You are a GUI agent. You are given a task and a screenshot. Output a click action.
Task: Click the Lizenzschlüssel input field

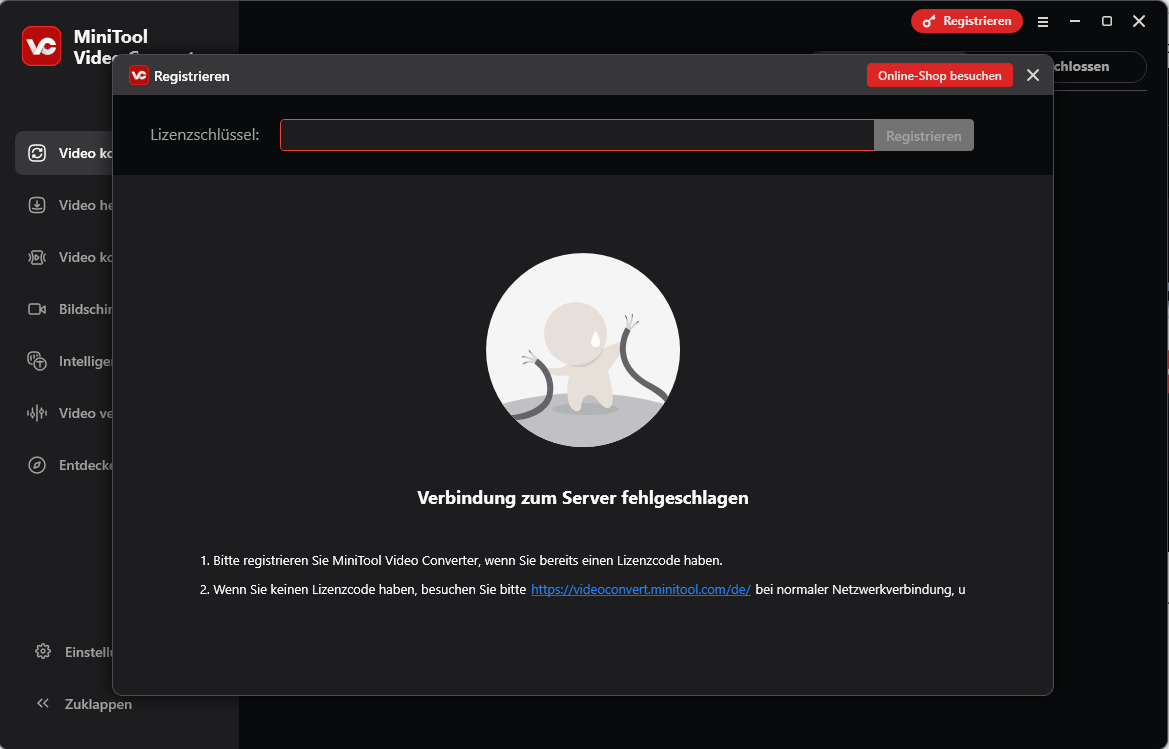[x=577, y=135]
